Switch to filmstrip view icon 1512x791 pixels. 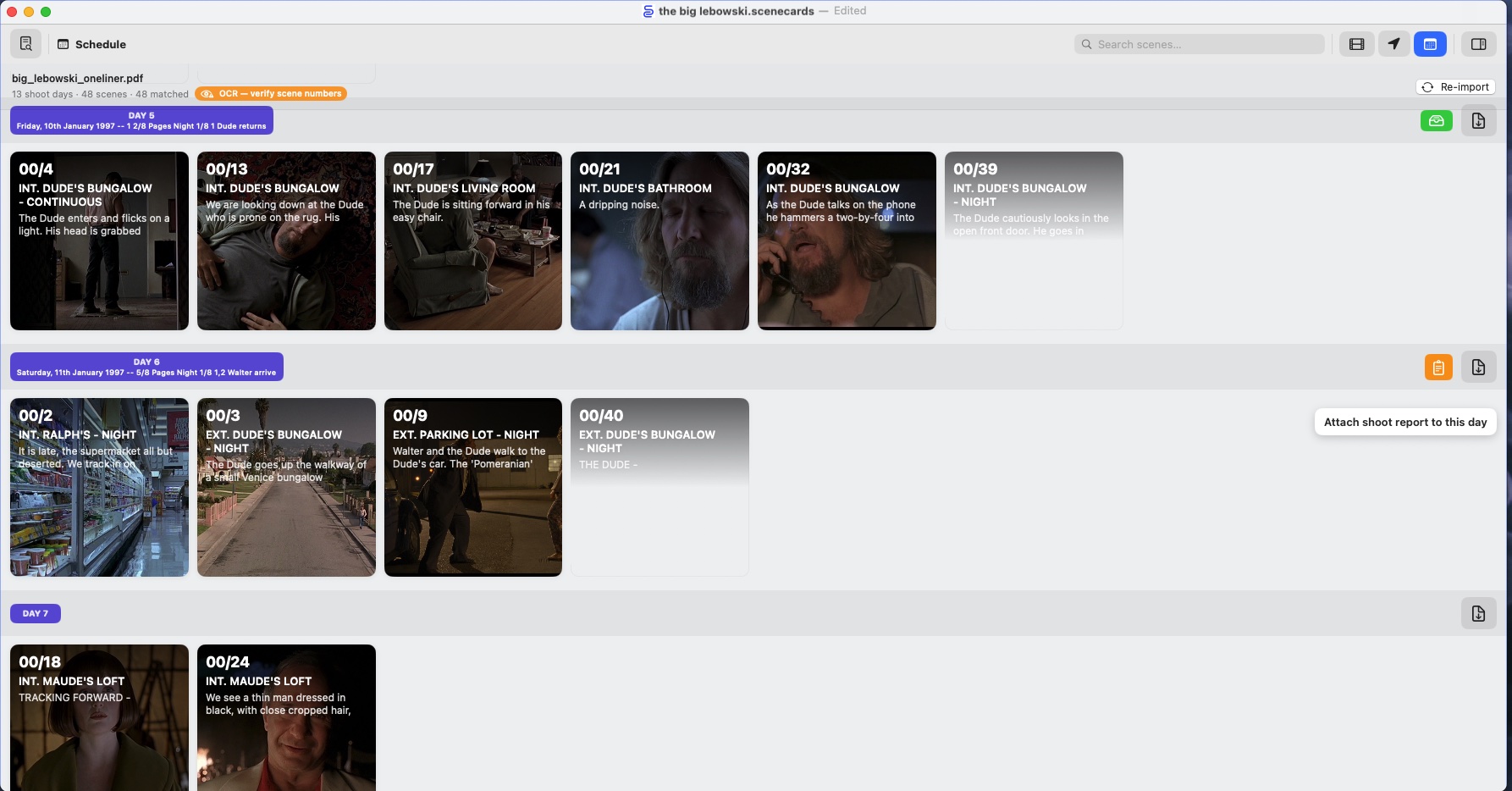[x=1356, y=44]
